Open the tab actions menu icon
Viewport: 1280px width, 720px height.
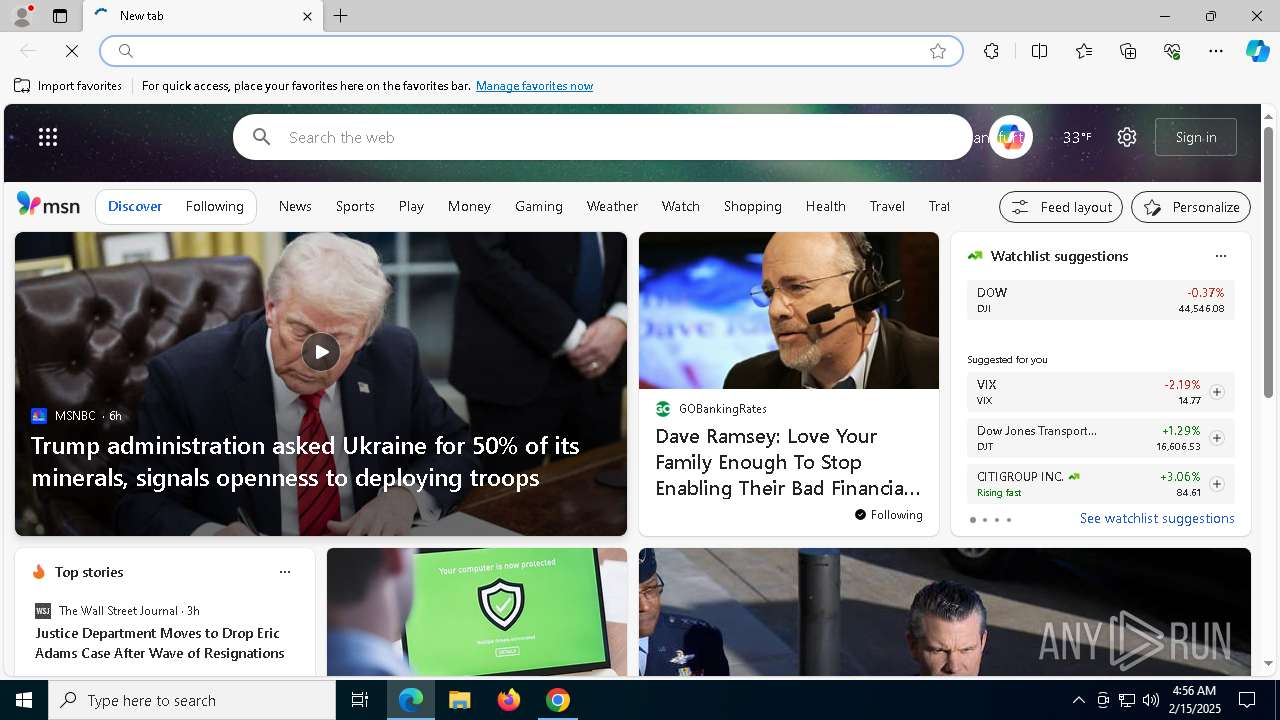click(60, 16)
